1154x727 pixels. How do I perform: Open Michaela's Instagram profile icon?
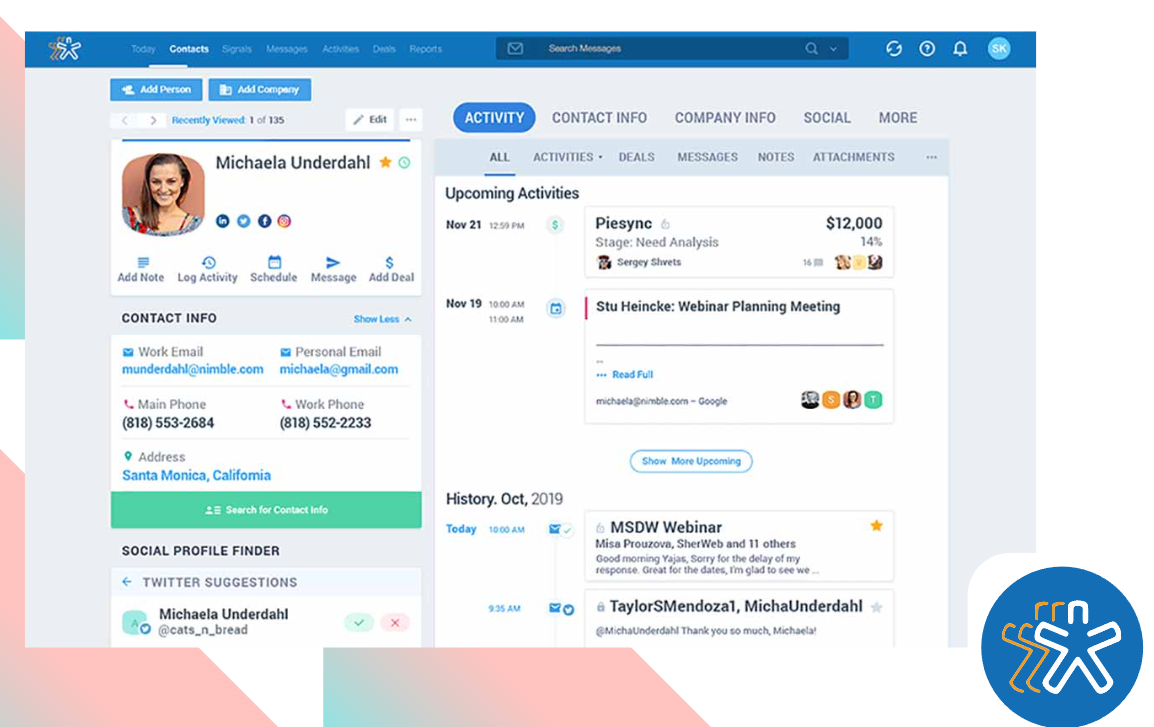(x=284, y=221)
